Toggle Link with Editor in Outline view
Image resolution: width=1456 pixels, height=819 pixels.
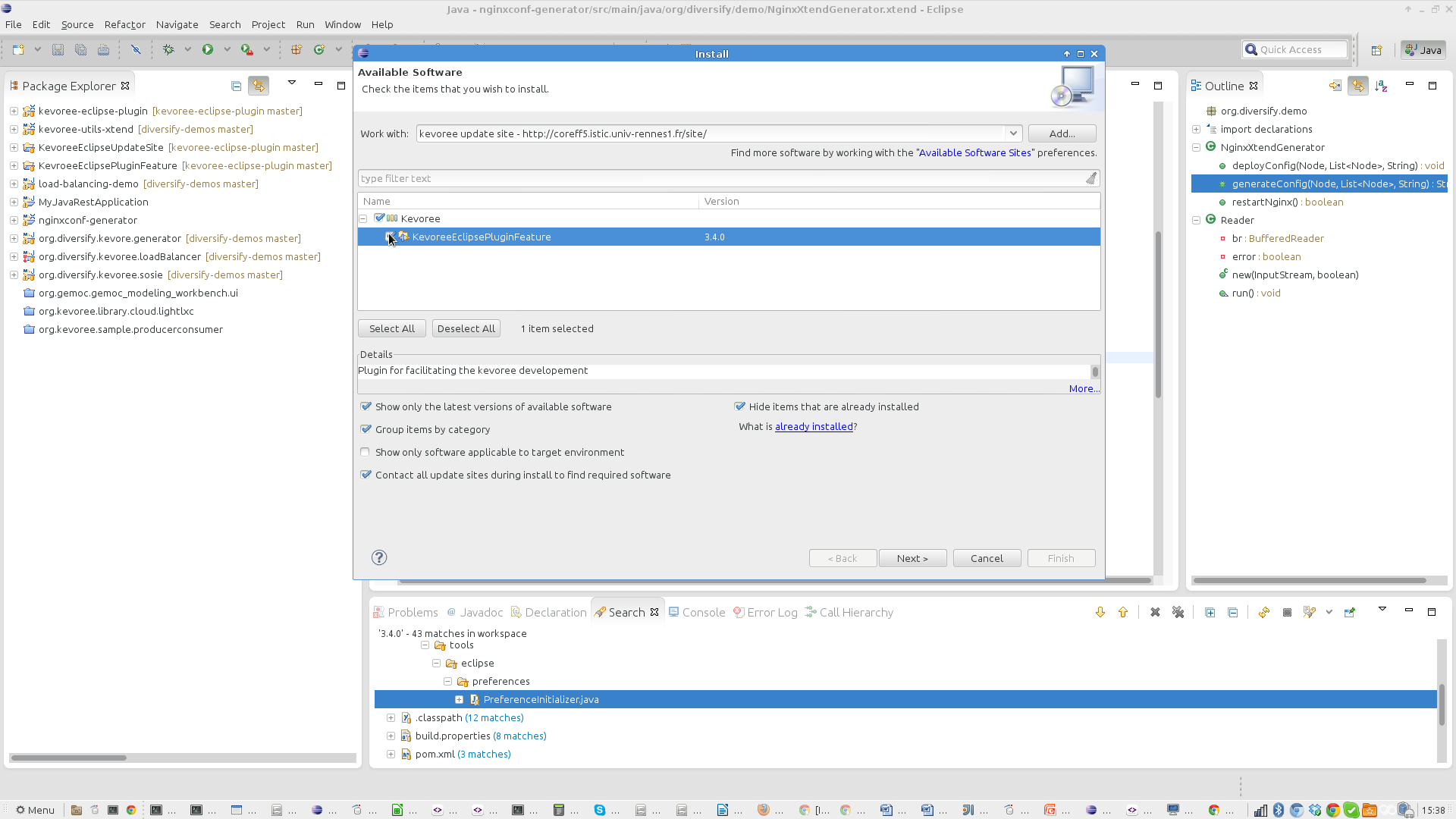[x=1358, y=86]
